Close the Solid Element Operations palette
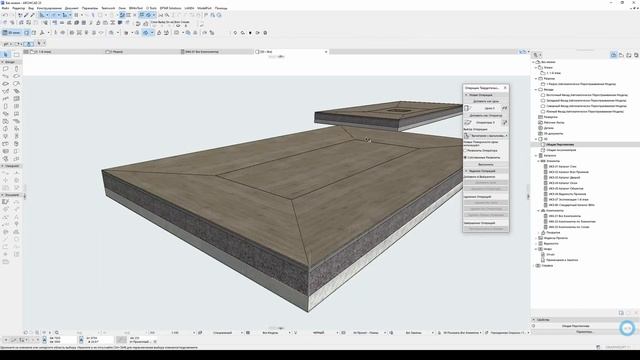Image resolution: width=640 pixels, height=360 pixels. (x=505, y=88)
